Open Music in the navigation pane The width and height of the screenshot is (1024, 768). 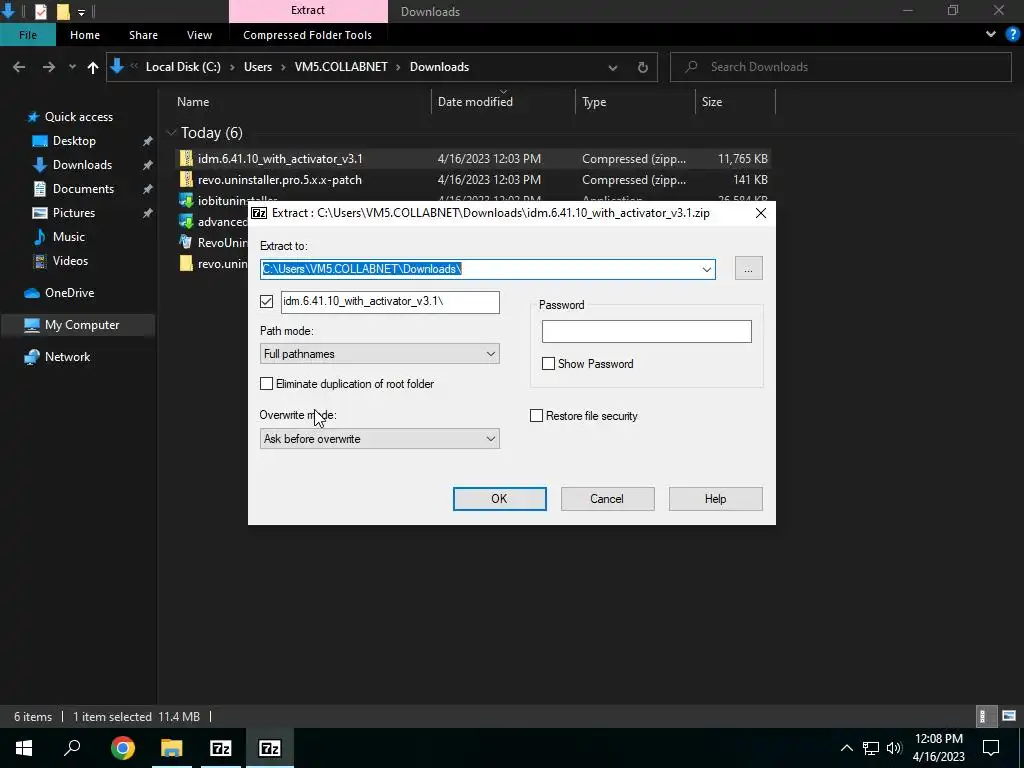(x=68, y=237)
